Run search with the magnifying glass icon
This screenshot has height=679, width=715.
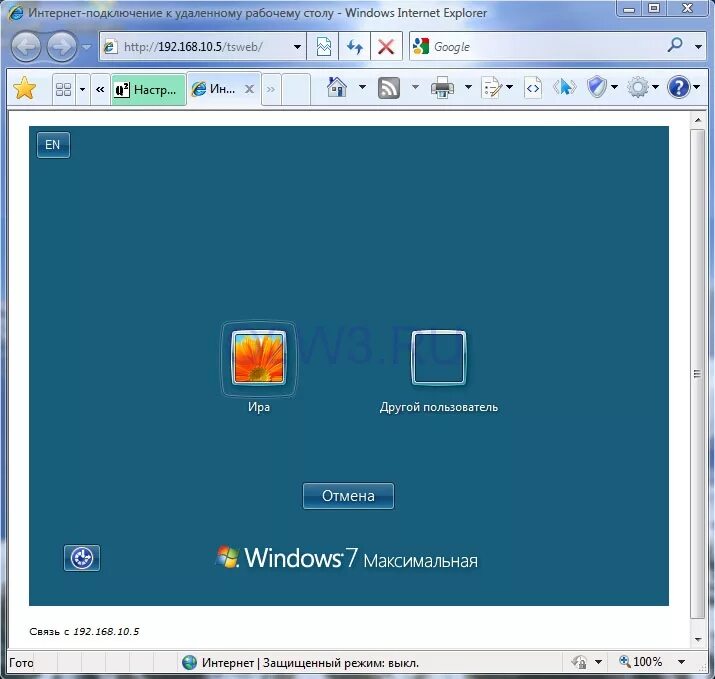[675, 46]
